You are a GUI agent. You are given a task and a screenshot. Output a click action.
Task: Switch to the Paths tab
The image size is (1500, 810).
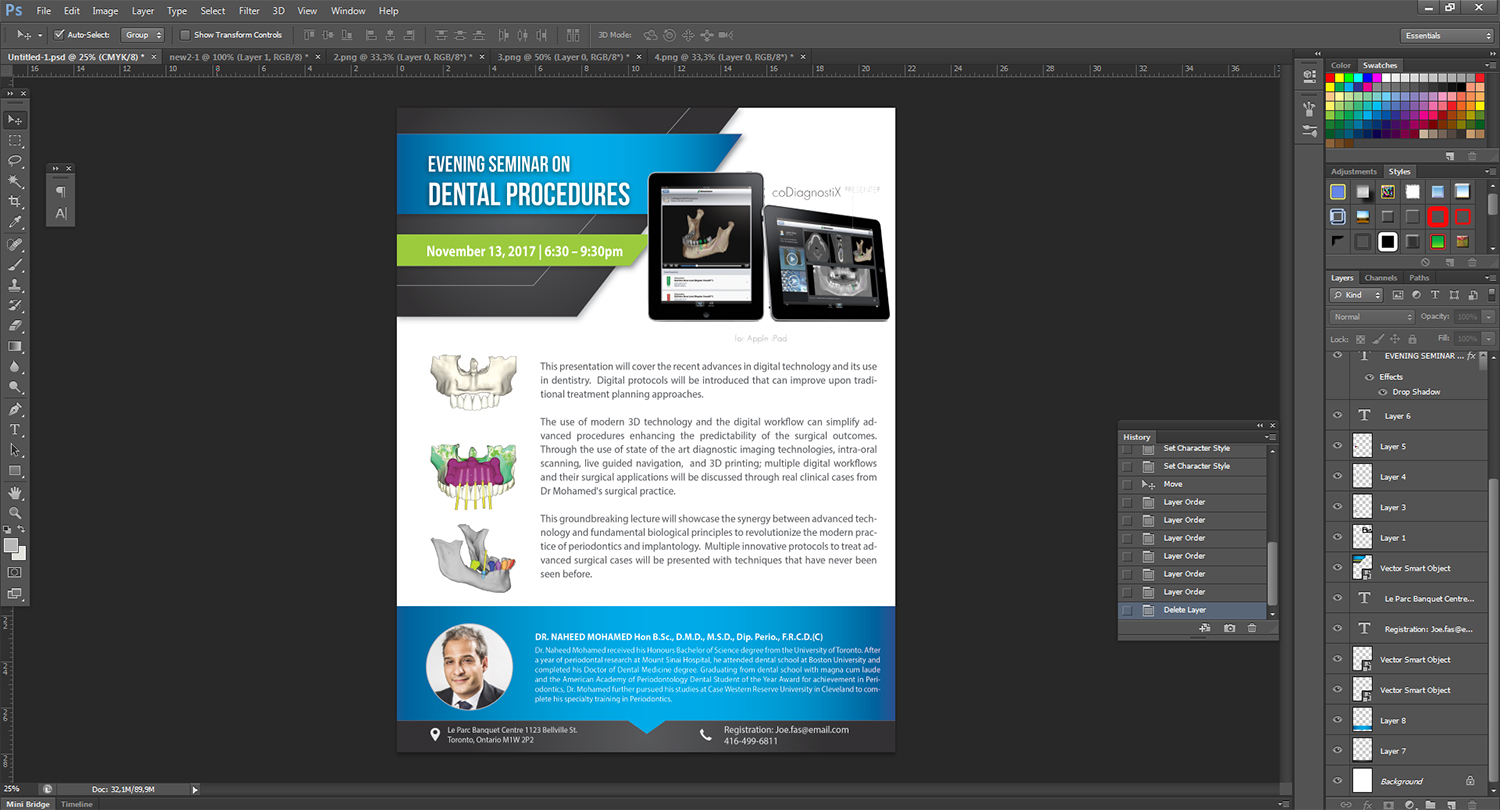pyautogui.click(x=1419, y=278)
